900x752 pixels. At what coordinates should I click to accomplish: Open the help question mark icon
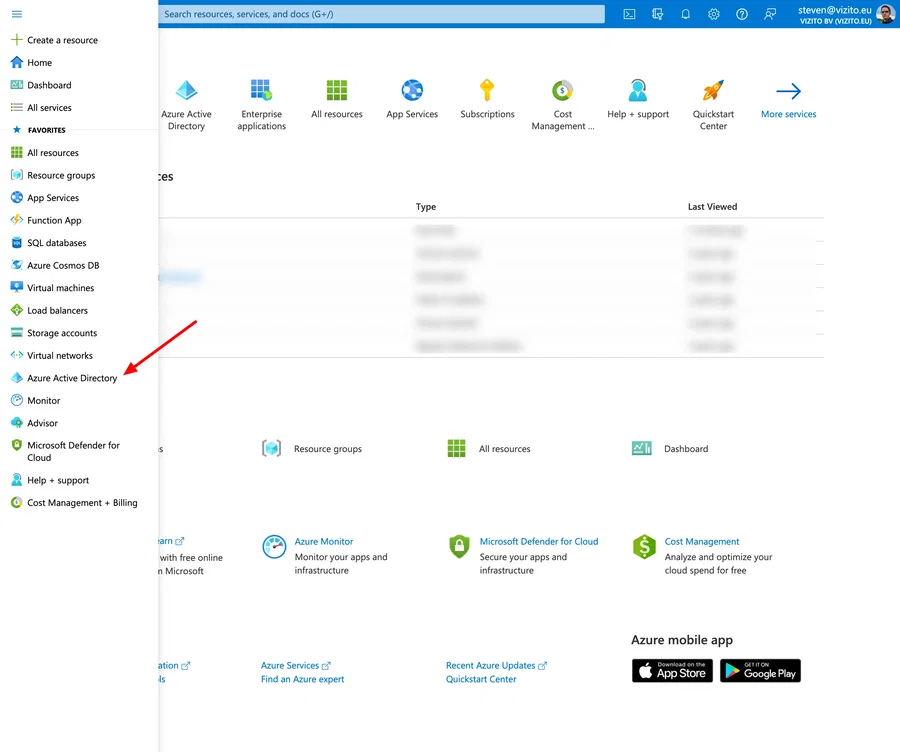click(741, 14)
